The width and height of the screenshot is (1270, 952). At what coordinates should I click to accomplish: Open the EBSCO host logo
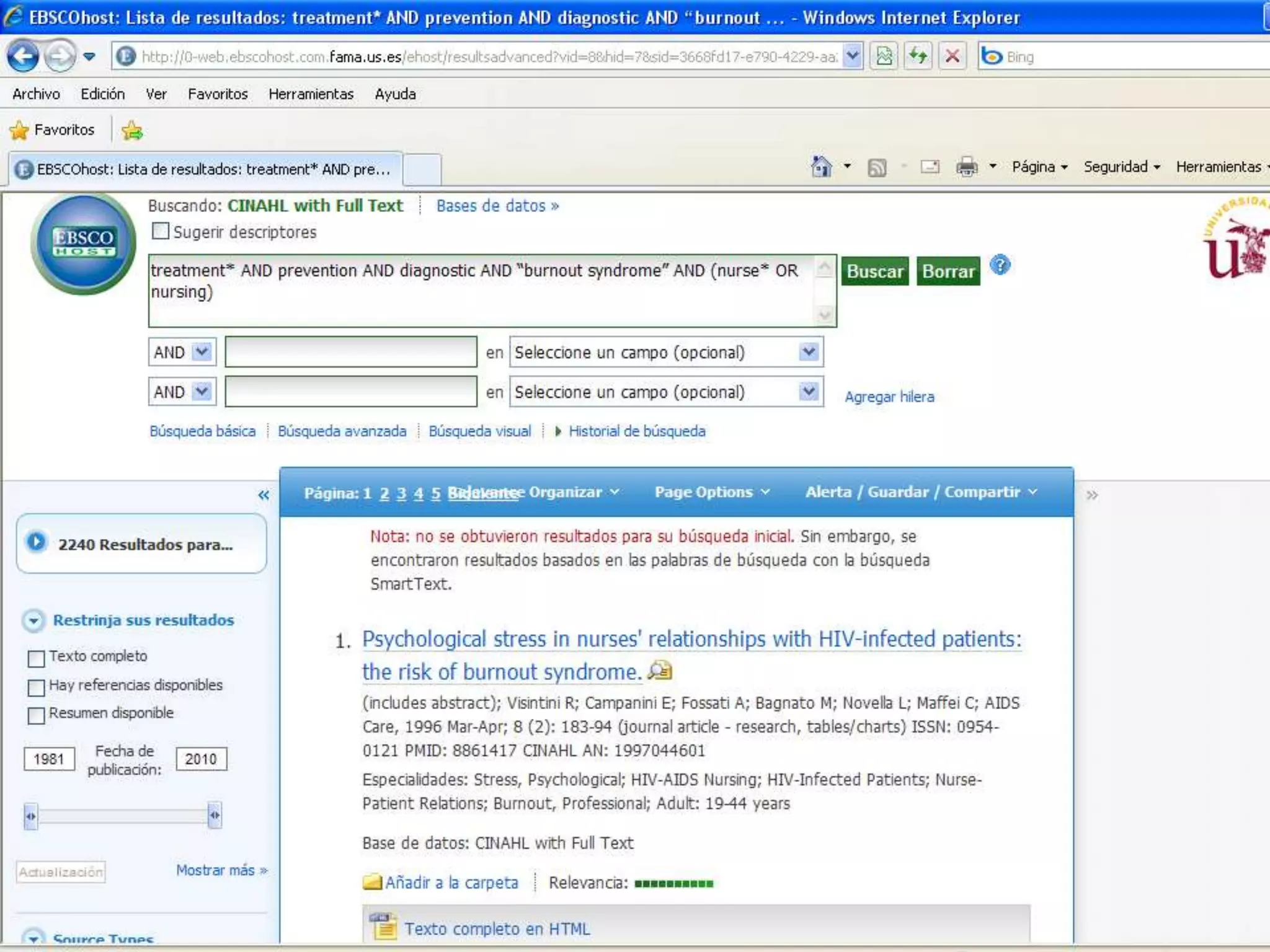point(84,244)
